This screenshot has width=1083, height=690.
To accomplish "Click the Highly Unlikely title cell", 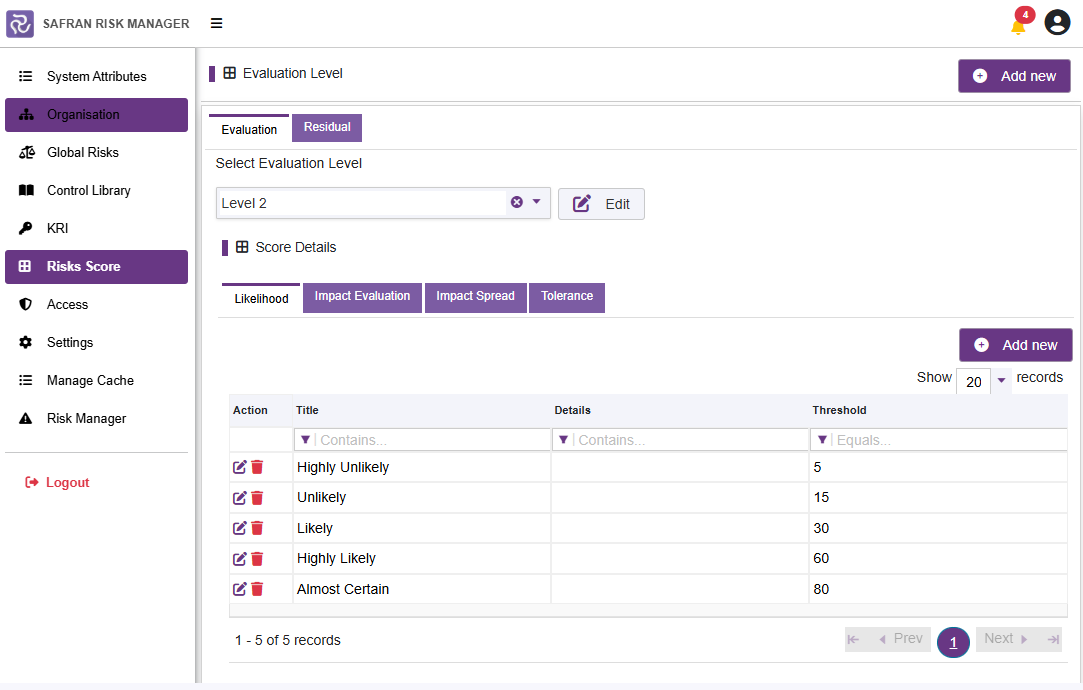I will [422, 468].
